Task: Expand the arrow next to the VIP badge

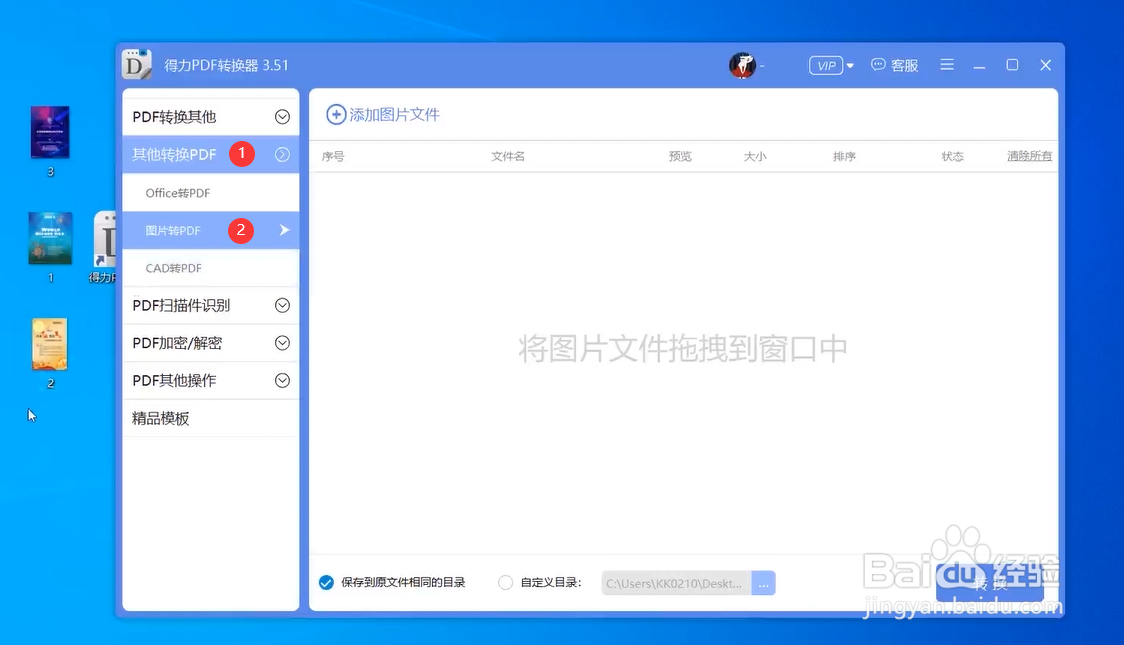Action: click(850, 66)
